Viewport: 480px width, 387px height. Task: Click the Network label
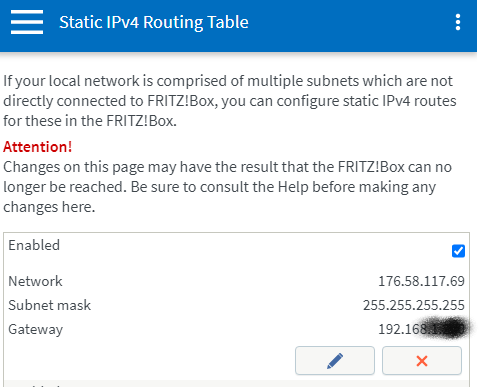coord(35,281)
